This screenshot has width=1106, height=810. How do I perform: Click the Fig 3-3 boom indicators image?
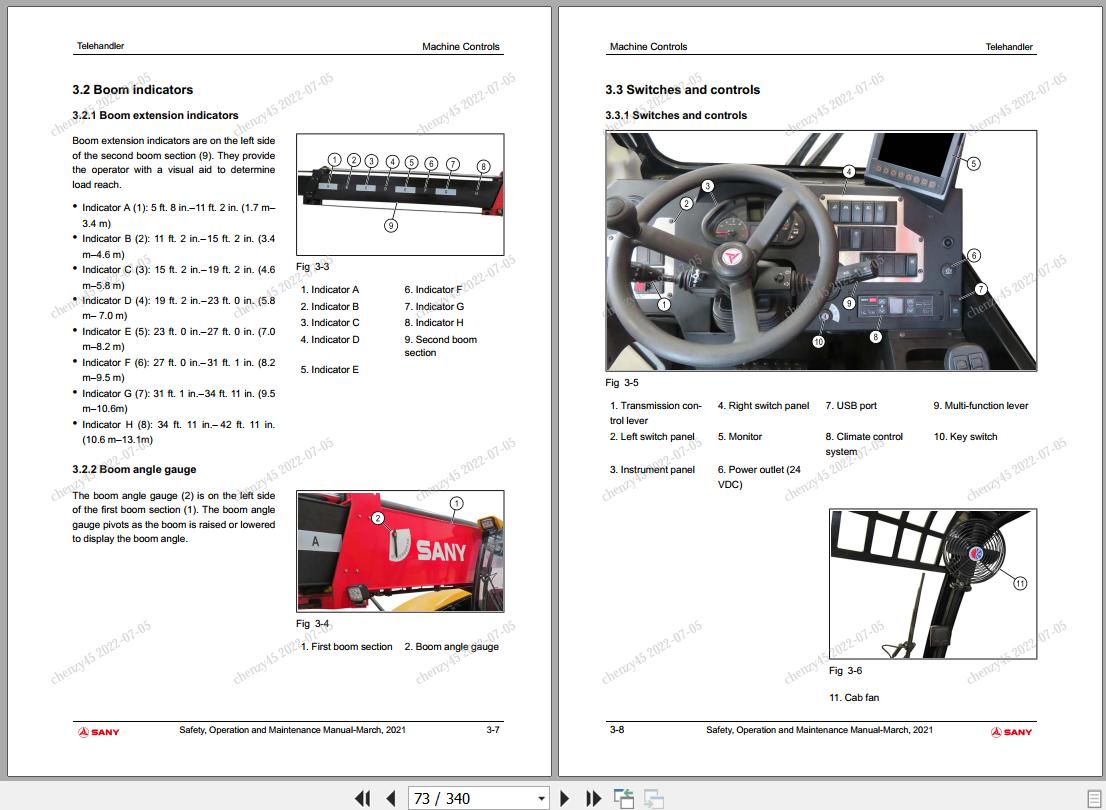pos(400,195)
